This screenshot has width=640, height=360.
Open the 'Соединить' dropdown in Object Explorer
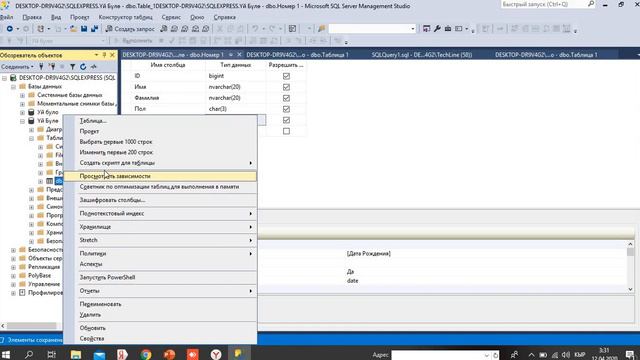tap(18, 67)
